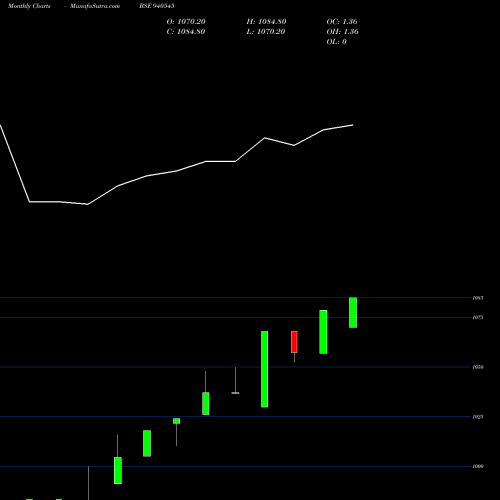Click the green candle touching the 1085 gridline

353,313
